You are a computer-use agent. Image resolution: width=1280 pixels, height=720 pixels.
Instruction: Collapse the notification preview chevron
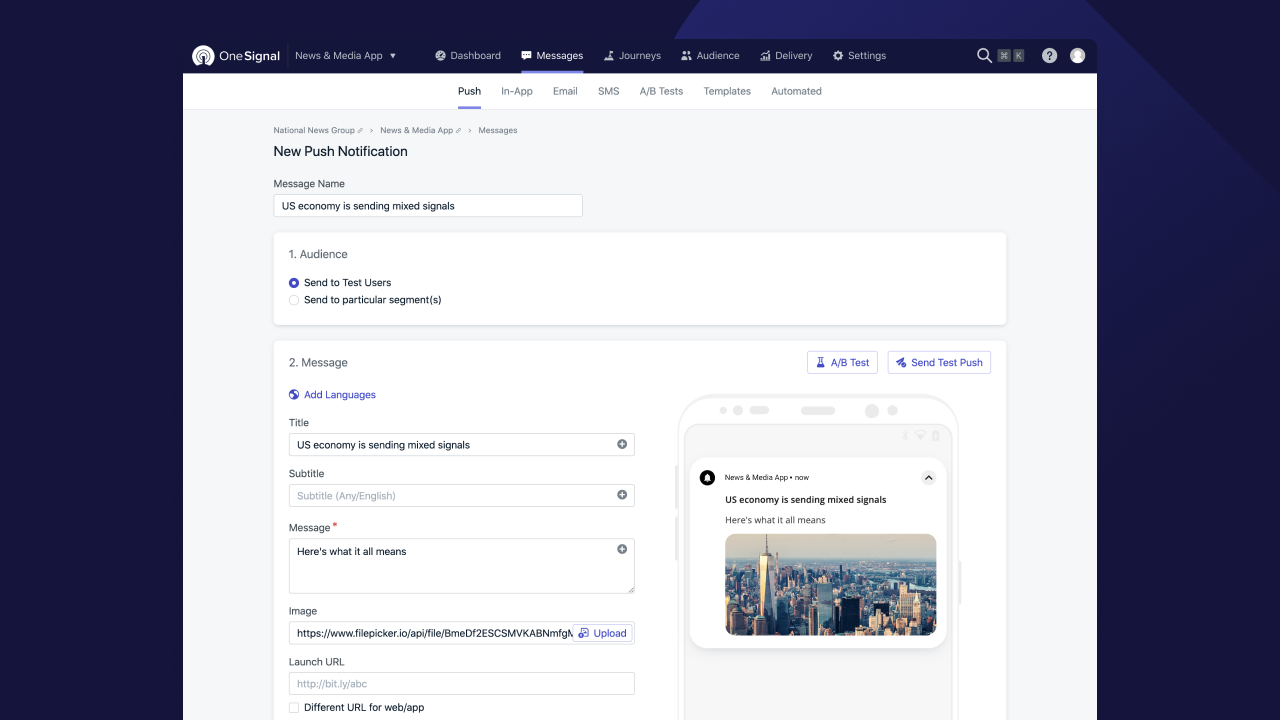click(x=928, y=478)
